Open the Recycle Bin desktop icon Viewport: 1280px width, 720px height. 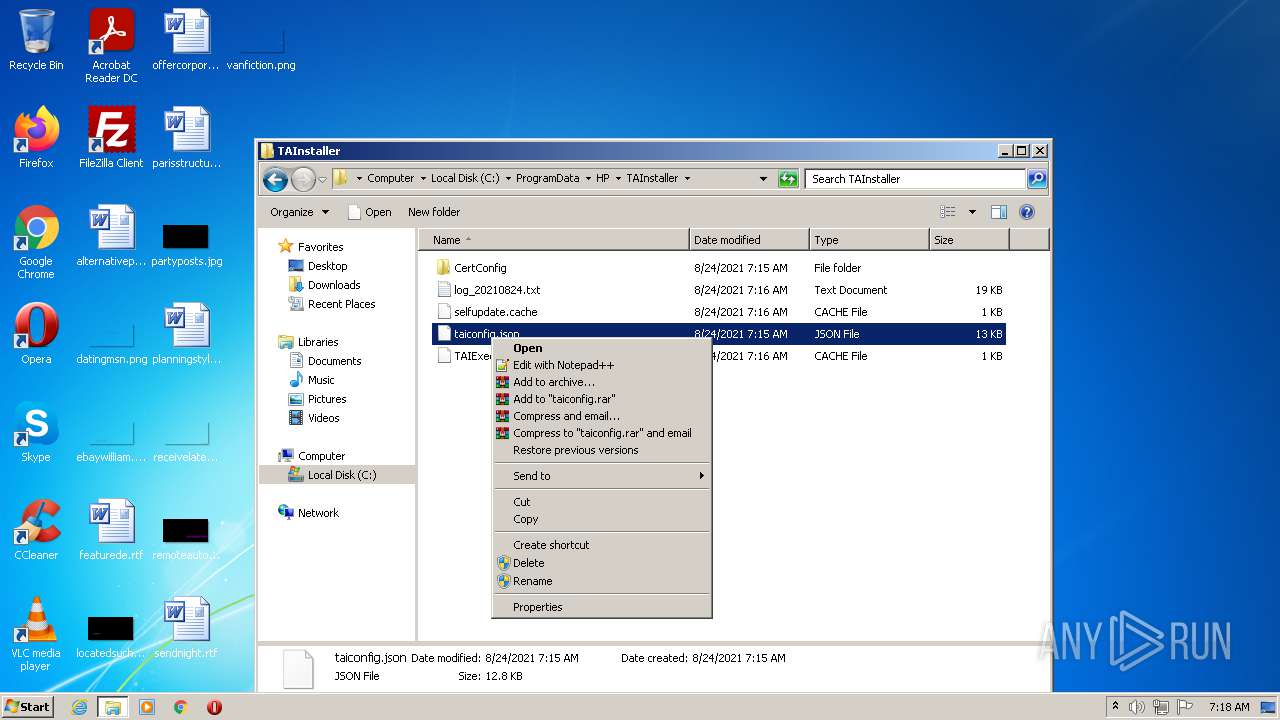36,40
